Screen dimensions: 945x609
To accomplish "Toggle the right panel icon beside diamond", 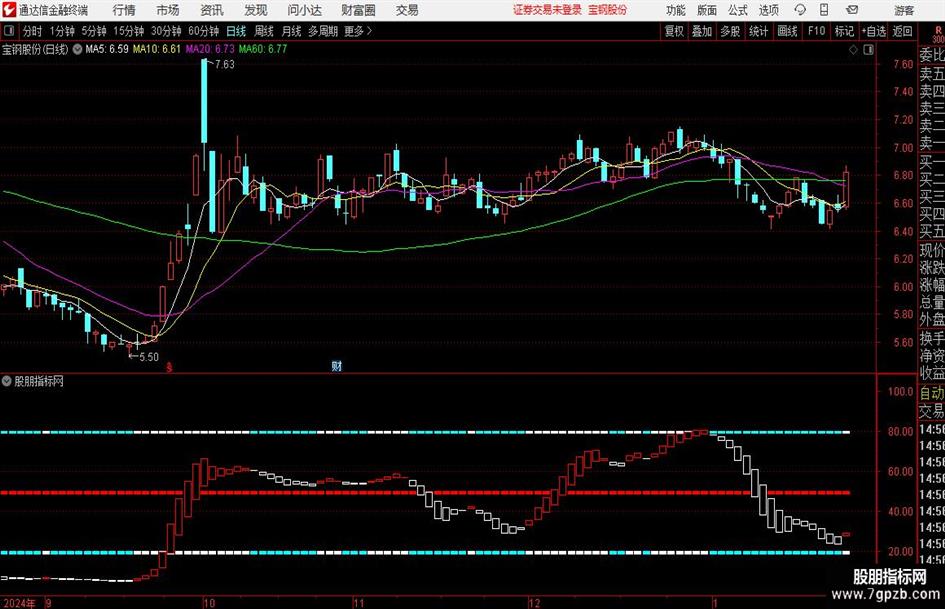I will (868, 50).
